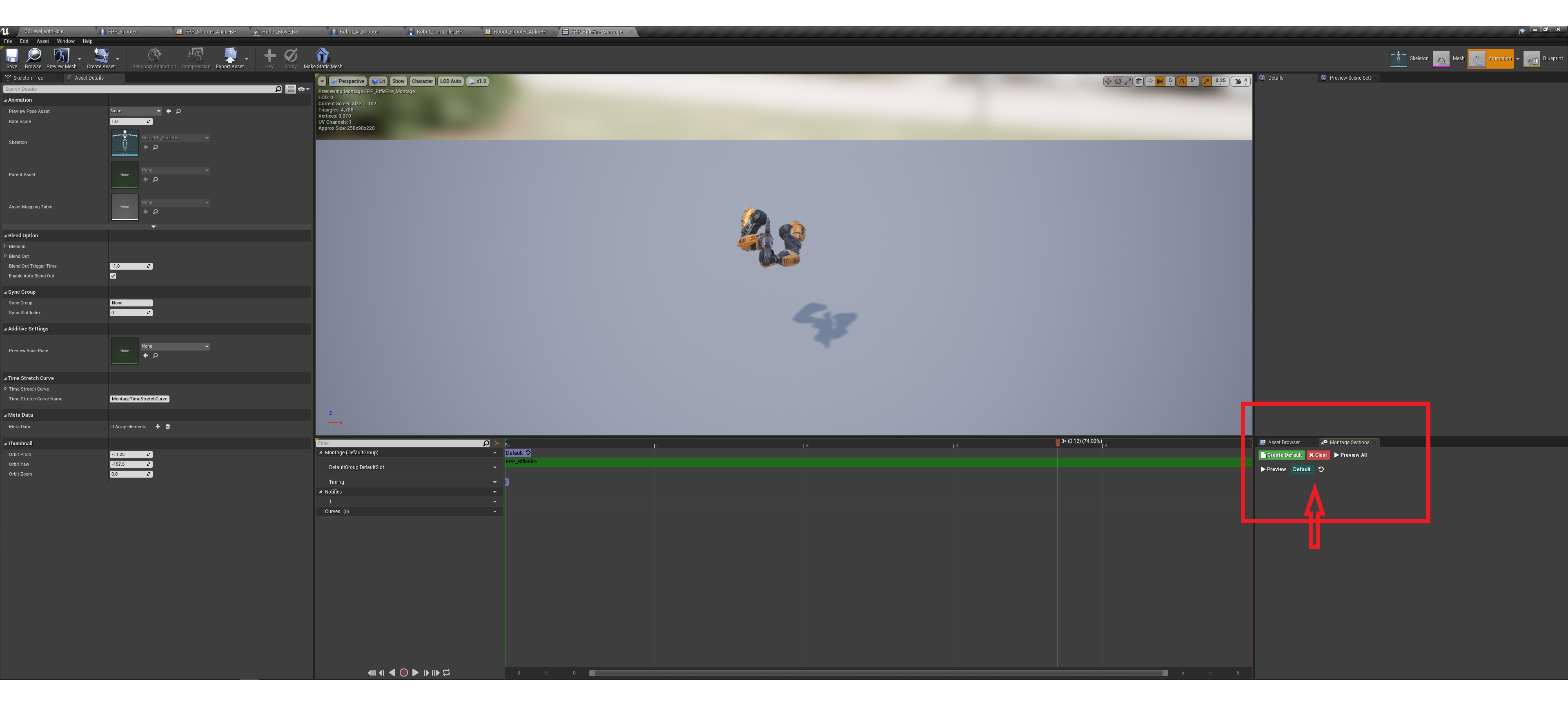Click the Create Default button
Viewport: 1568px width, 706px height.
1281,454
